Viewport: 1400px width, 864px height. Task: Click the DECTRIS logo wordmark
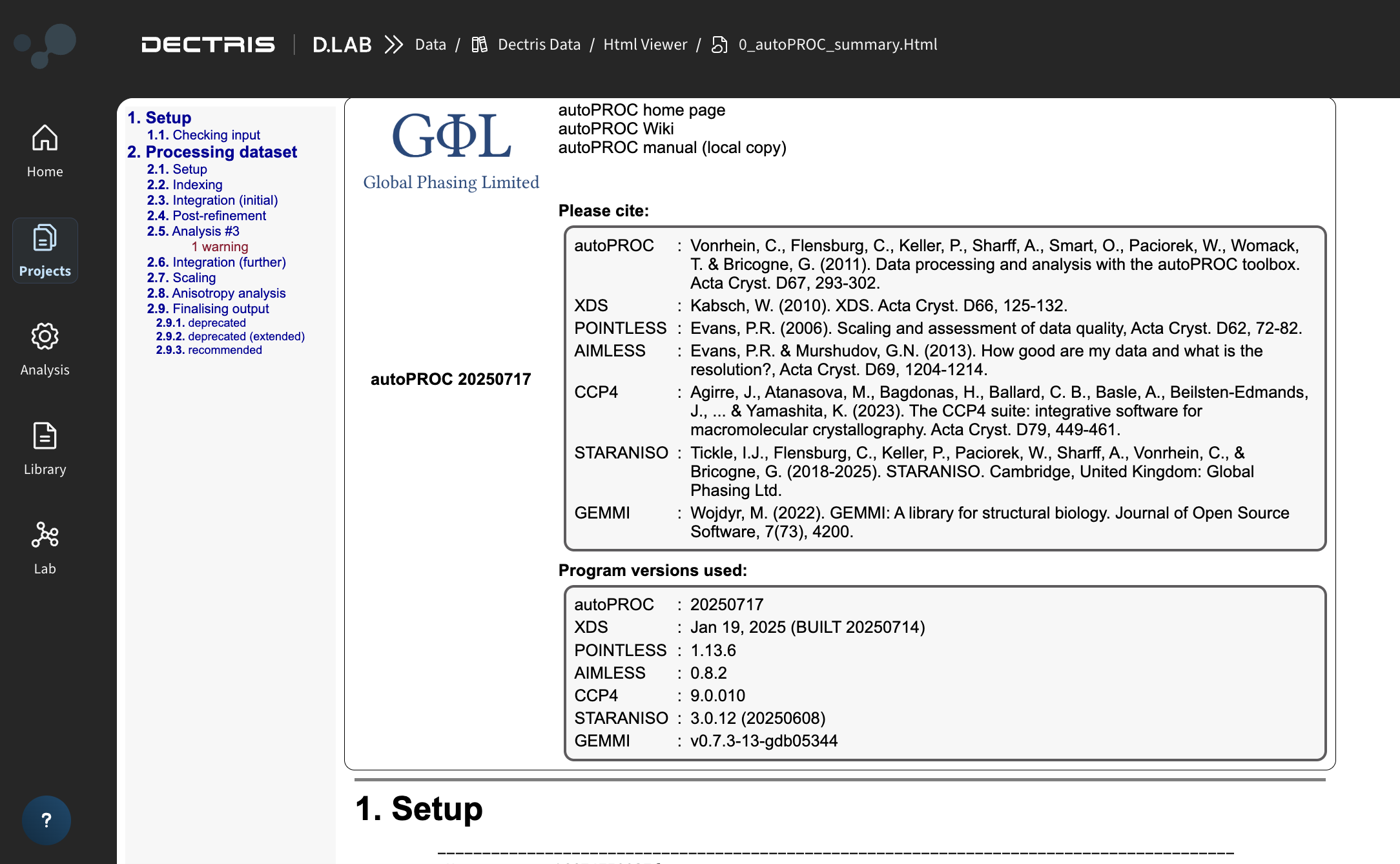point(208,45)
